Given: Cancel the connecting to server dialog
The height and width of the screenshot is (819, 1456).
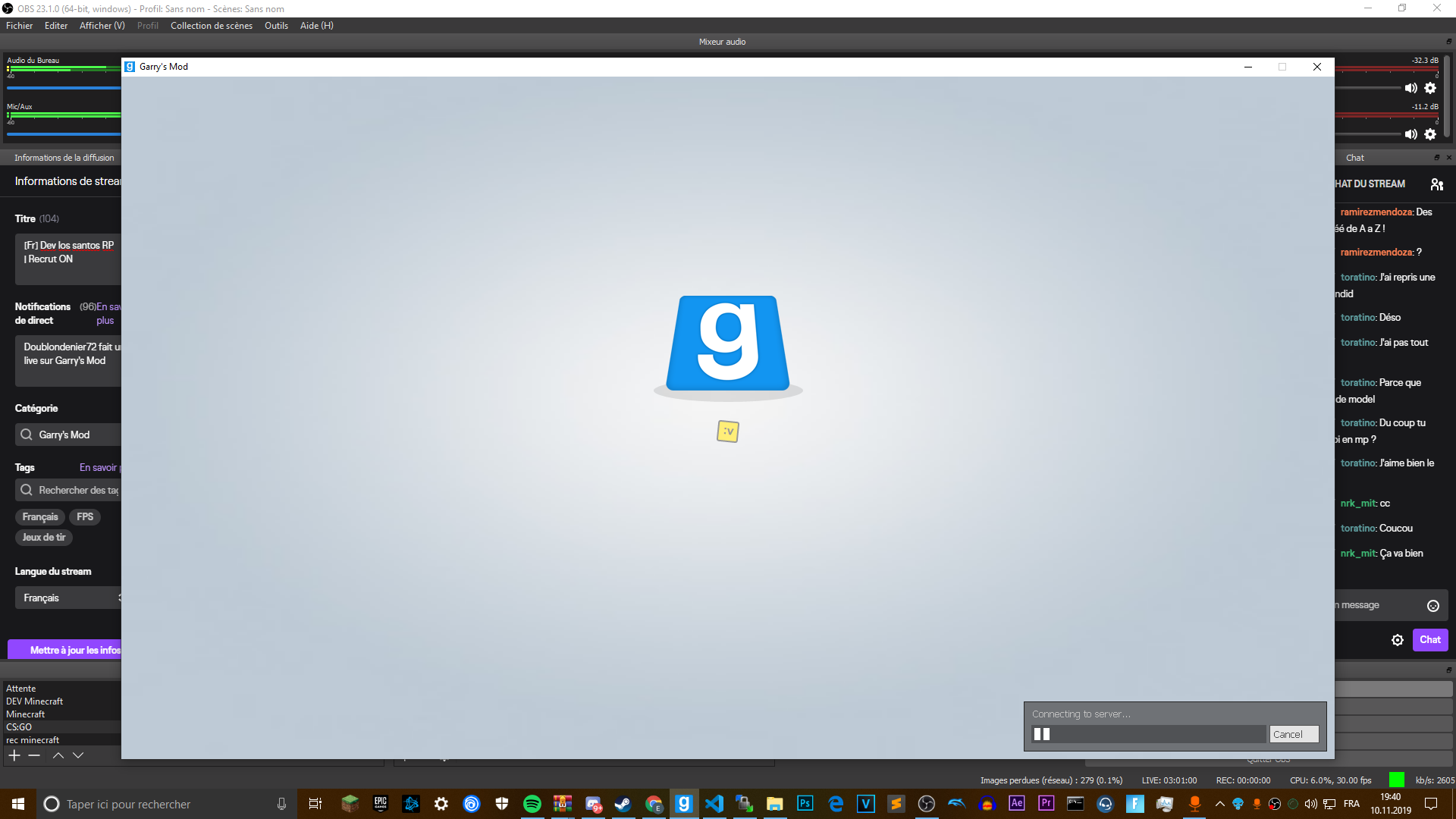Looking at the screenshot, I should (x=1294, y=734).
